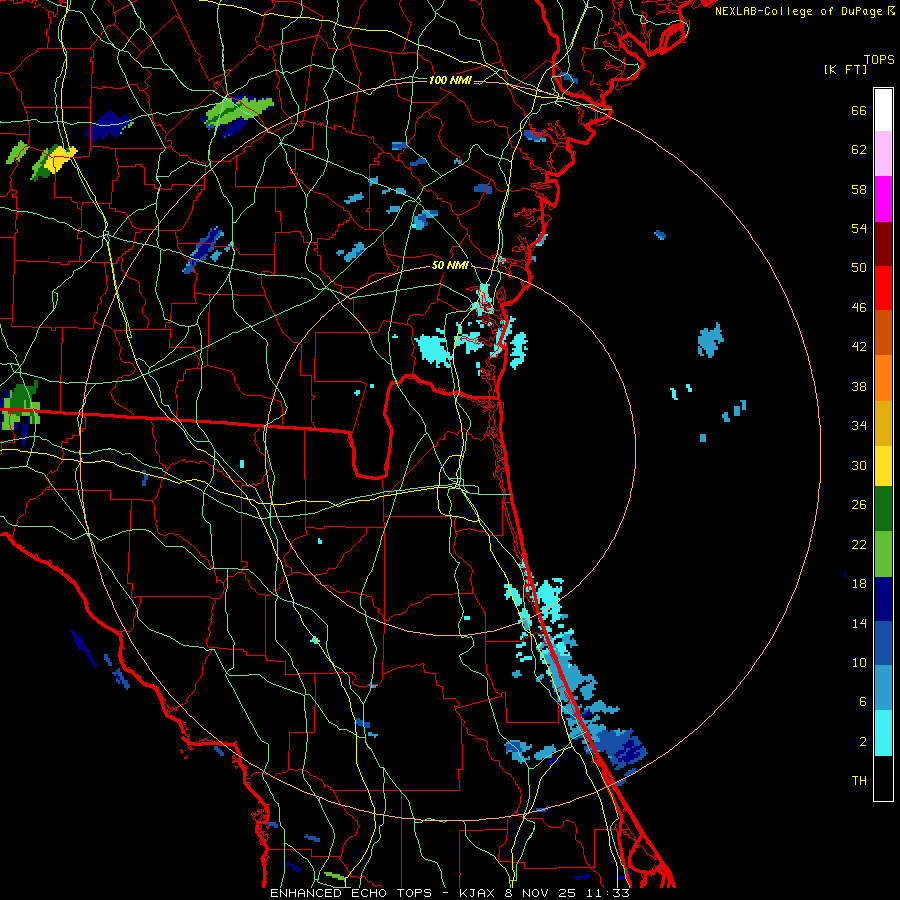Screen dimensions: 900x900
Task: Click the "30" legend value
Action: [859, 465]
